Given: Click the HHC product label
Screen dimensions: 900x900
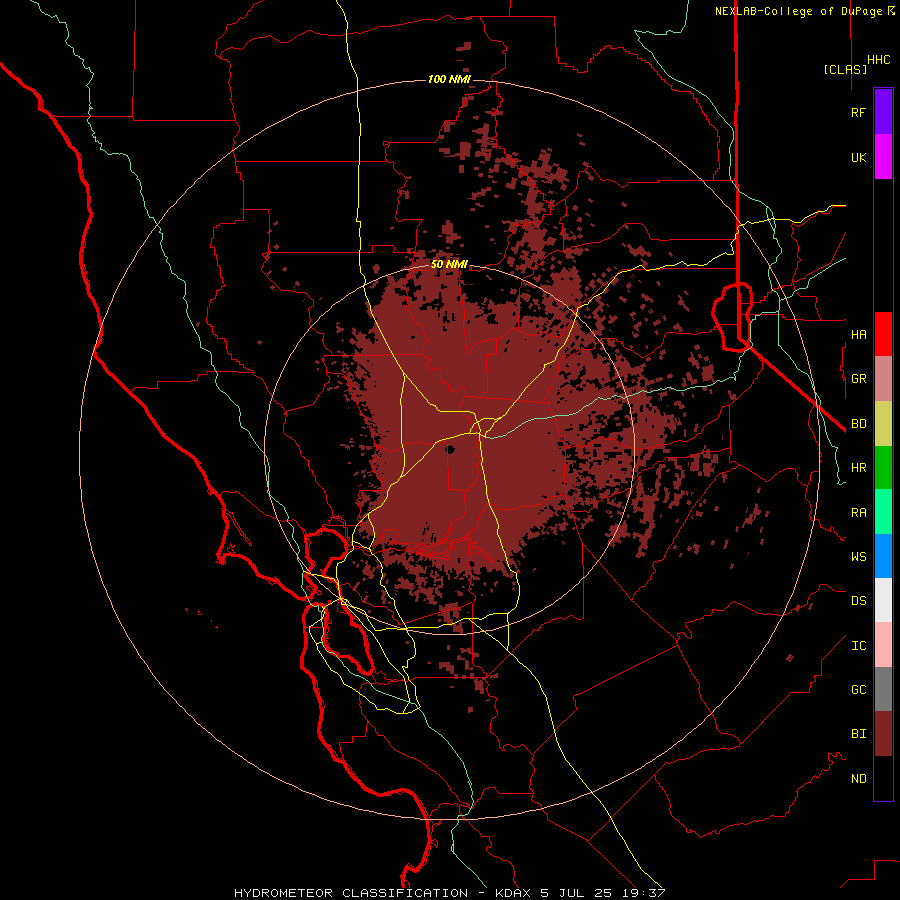Looking at the screenshot, I should [878, 60].
